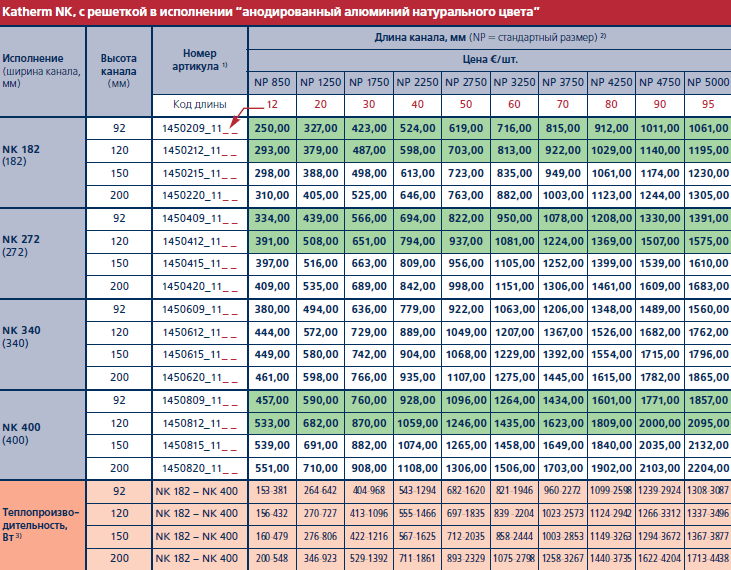
Task: Click the price 1683,00
Action: [x=708, y=287]
